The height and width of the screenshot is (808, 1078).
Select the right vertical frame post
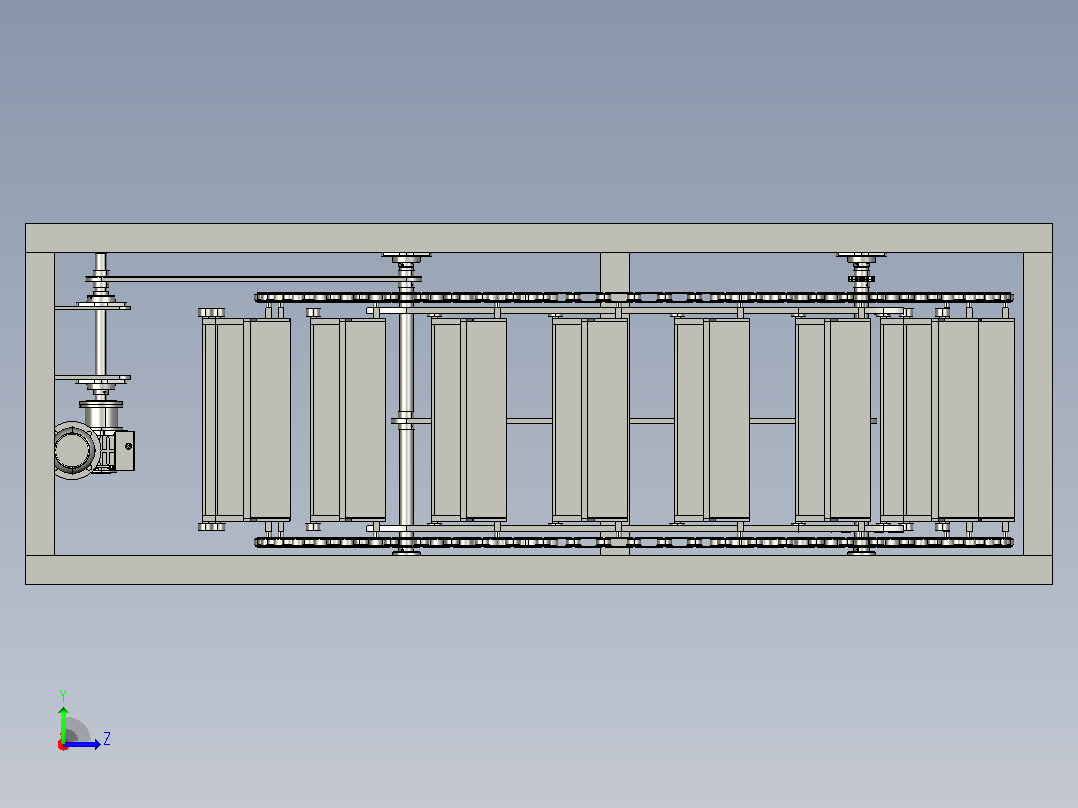coord(1037,404)
